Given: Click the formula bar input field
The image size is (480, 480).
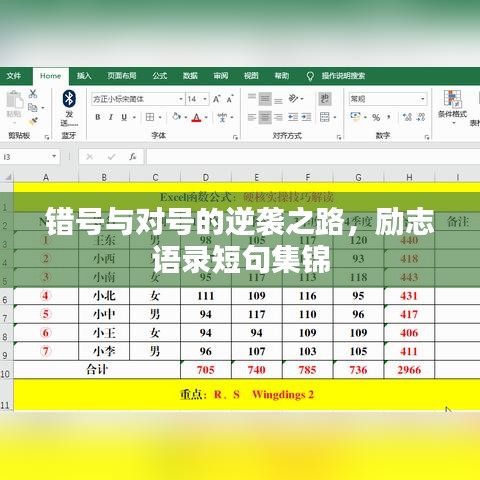Looking at the screenshot, I should point(313,156).
